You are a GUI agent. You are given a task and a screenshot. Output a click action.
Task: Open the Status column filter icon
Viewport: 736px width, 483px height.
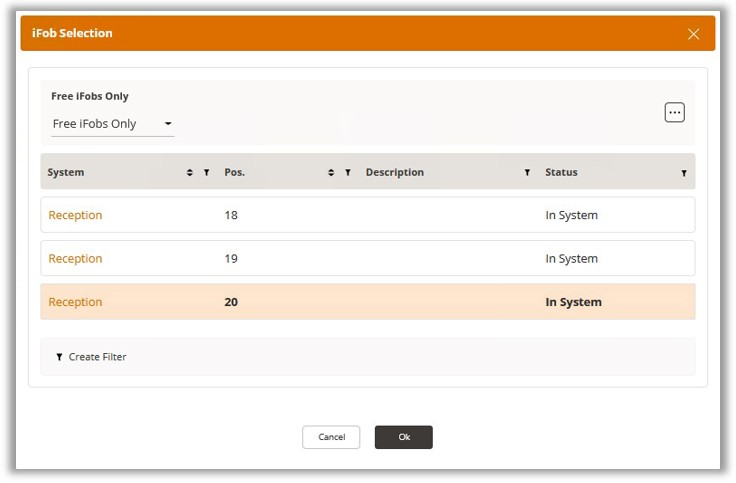(x=684, y=173)
